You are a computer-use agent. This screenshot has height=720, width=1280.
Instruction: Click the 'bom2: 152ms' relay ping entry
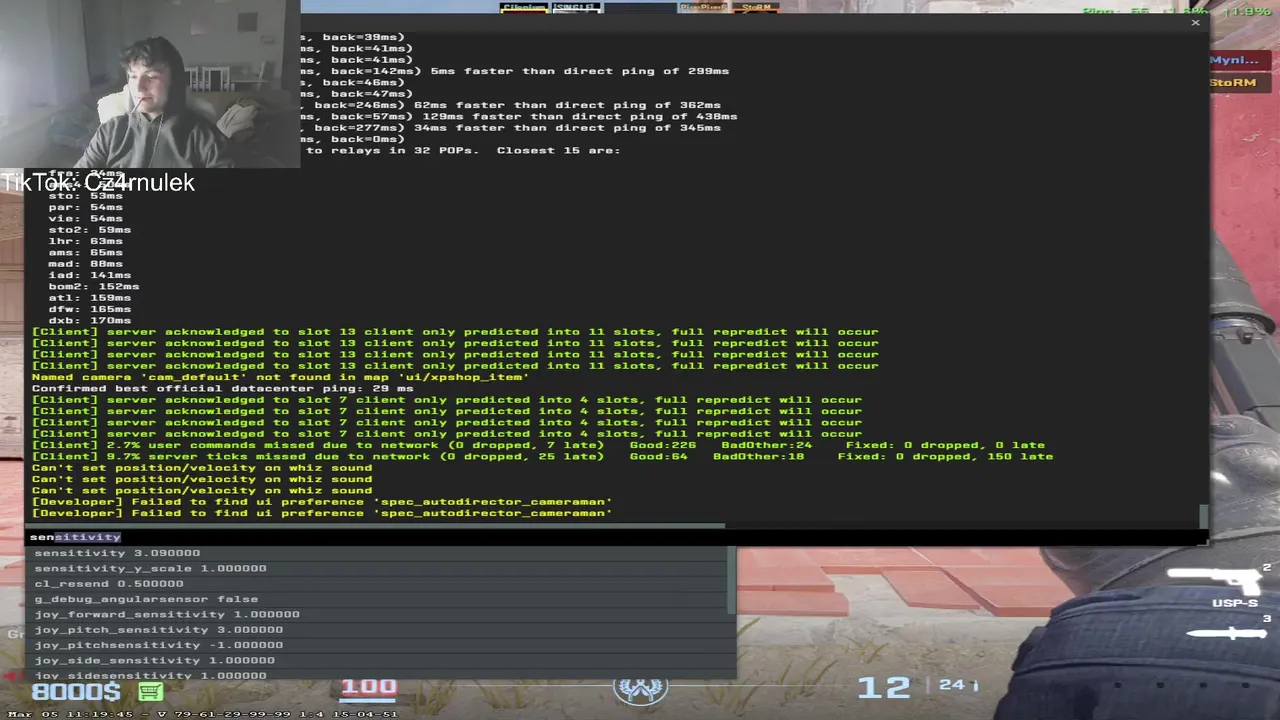click(x=93, y=287)
